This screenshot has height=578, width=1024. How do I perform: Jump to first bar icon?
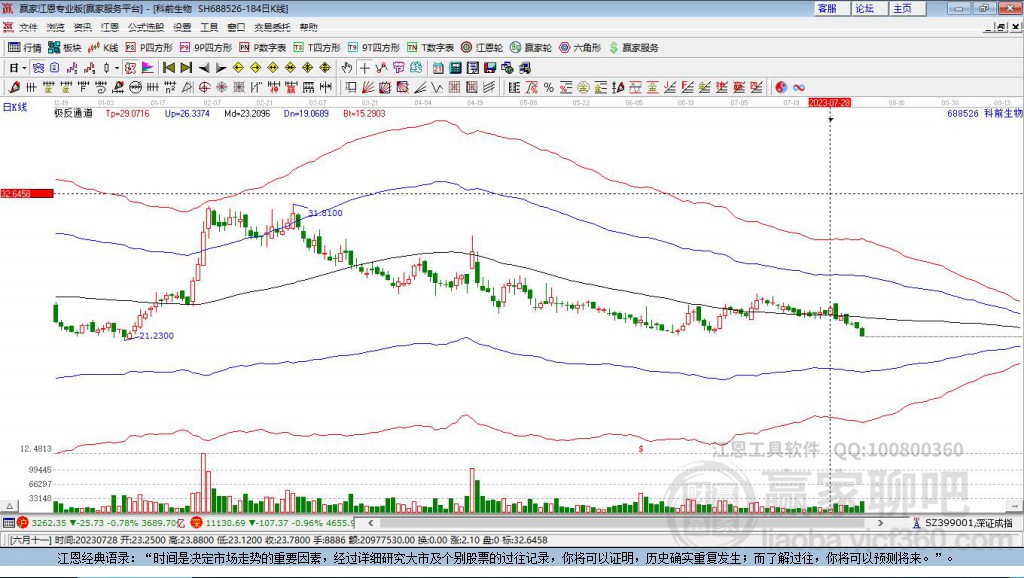[168, 68]
